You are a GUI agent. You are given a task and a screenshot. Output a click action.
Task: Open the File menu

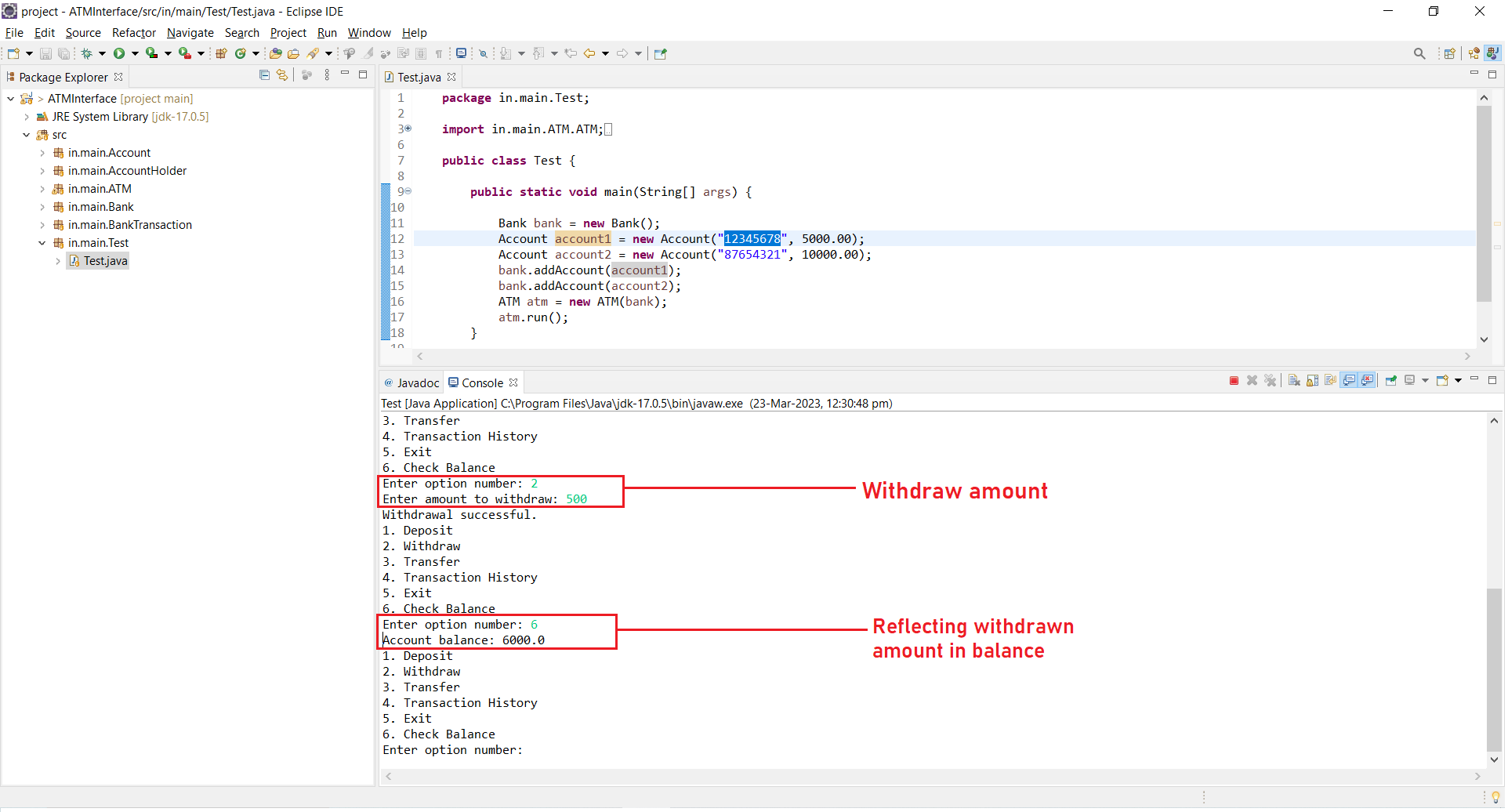pos(14,33)
